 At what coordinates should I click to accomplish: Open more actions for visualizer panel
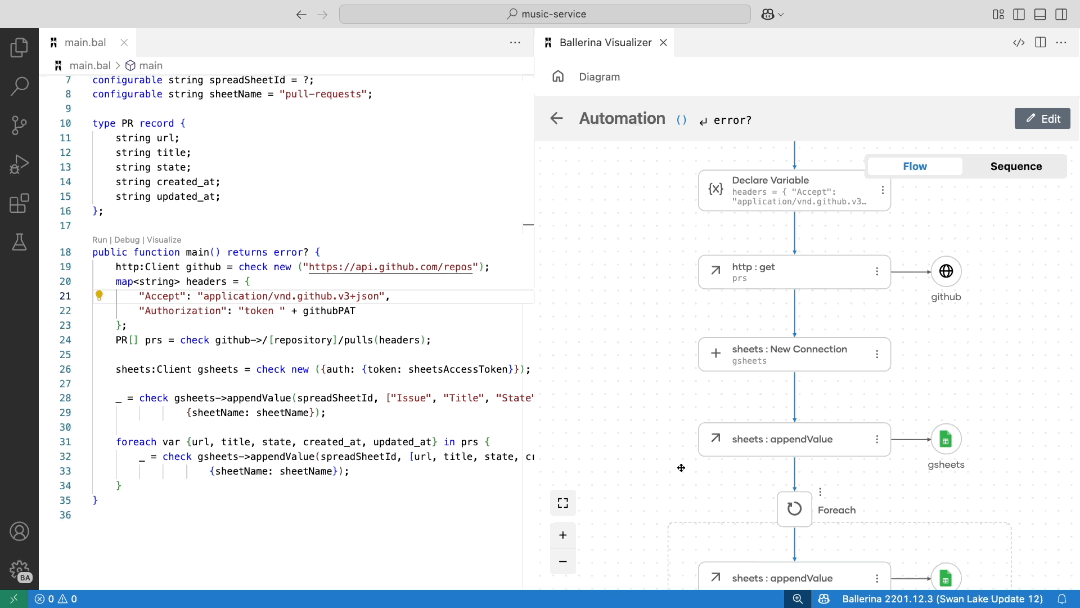point(1061,42)
